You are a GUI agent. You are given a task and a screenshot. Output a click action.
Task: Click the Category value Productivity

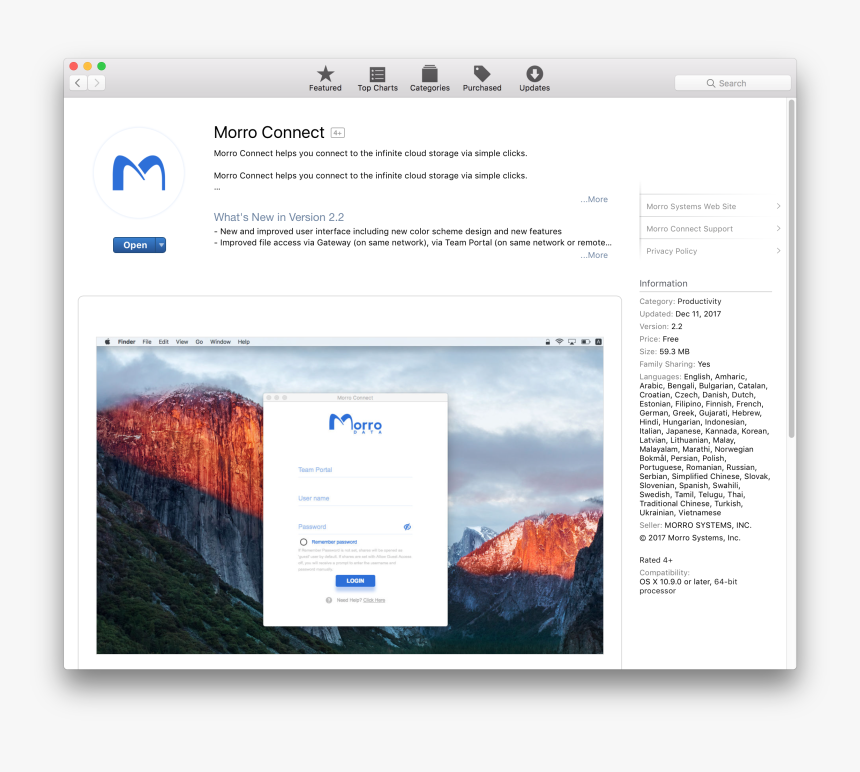699,302
